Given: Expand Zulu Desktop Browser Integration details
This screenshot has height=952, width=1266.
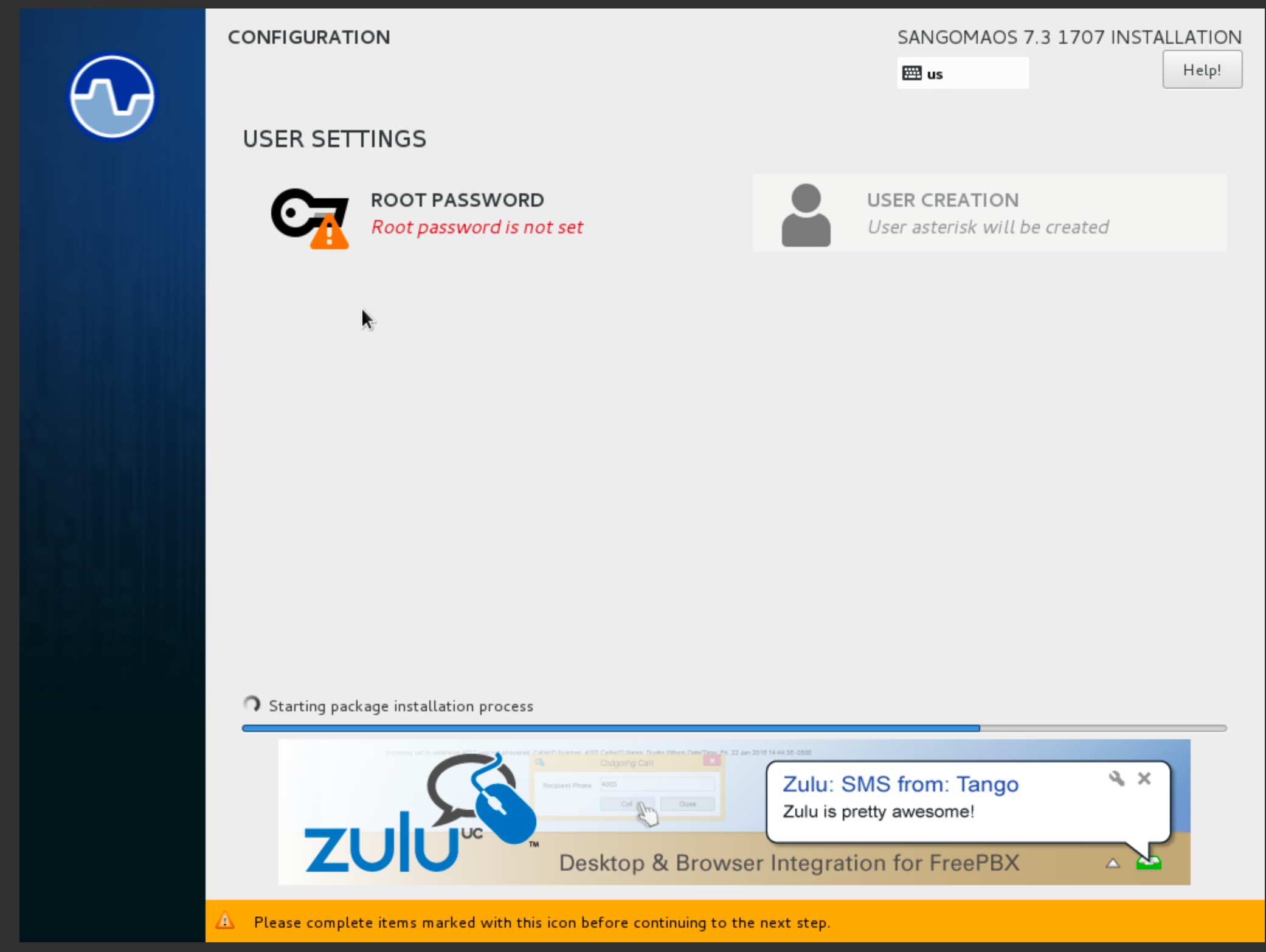Looking at the screenshot, I should (x=1110, y=863).
